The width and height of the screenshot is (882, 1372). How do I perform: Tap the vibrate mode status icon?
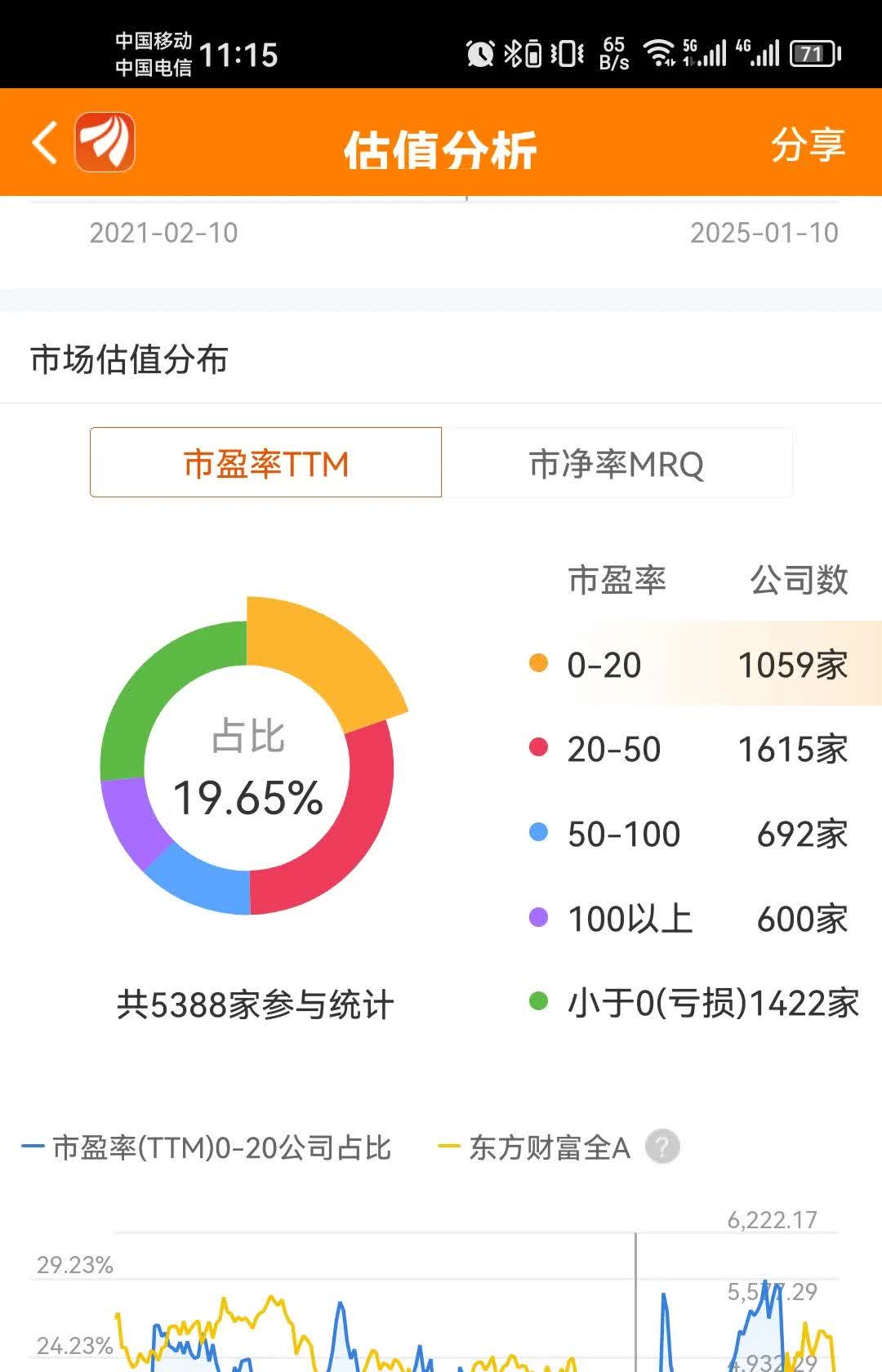point(568,54)
